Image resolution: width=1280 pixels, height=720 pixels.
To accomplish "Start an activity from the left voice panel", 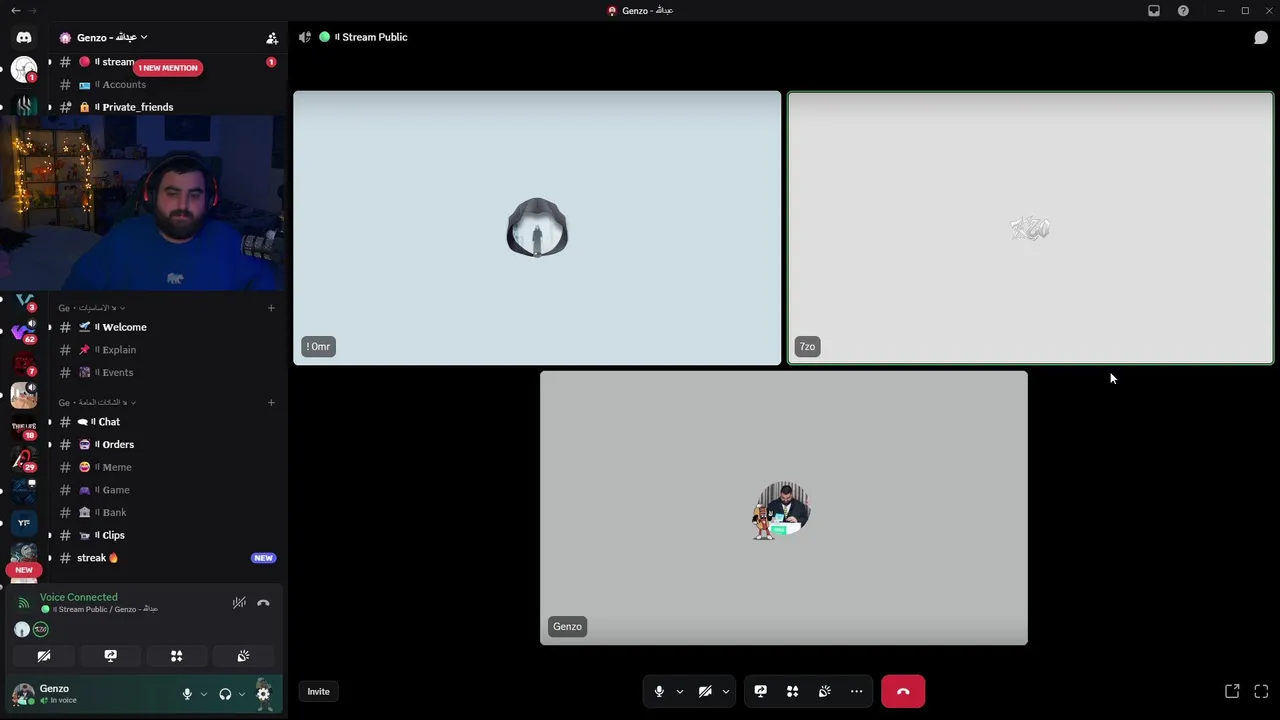I will tap(177, 656).
